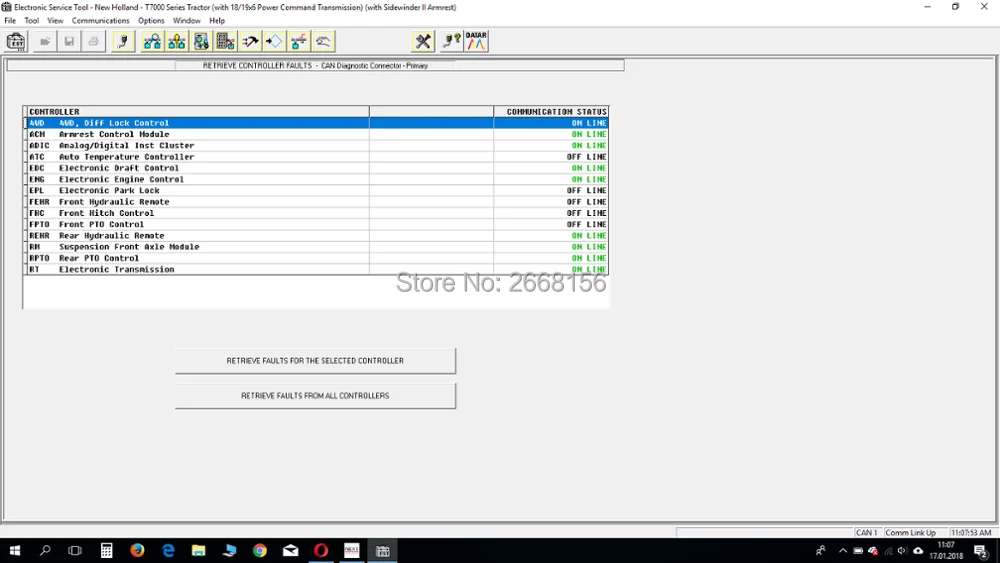Click the EST toolbox icon in toolbar

16,42
